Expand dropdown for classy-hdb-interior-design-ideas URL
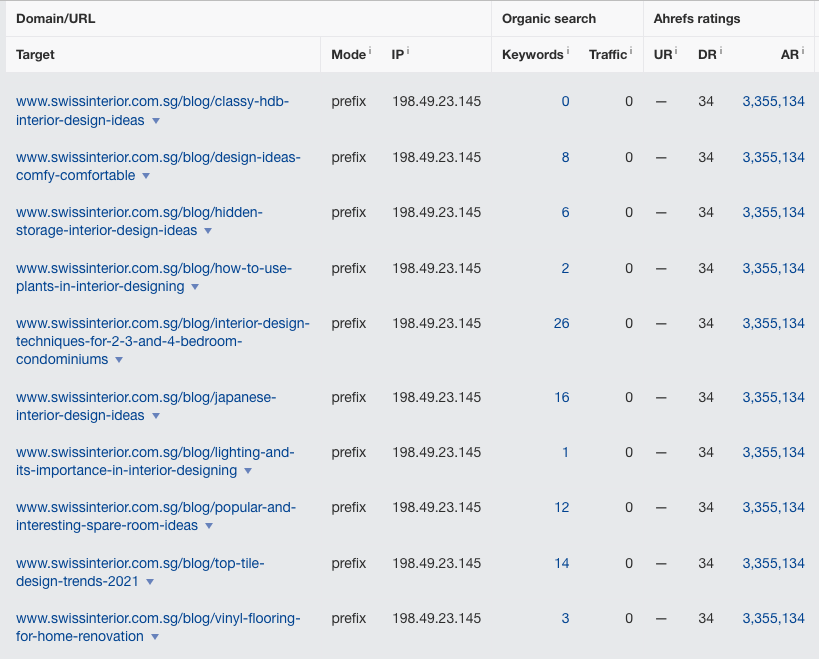 (x=156, y=121)
